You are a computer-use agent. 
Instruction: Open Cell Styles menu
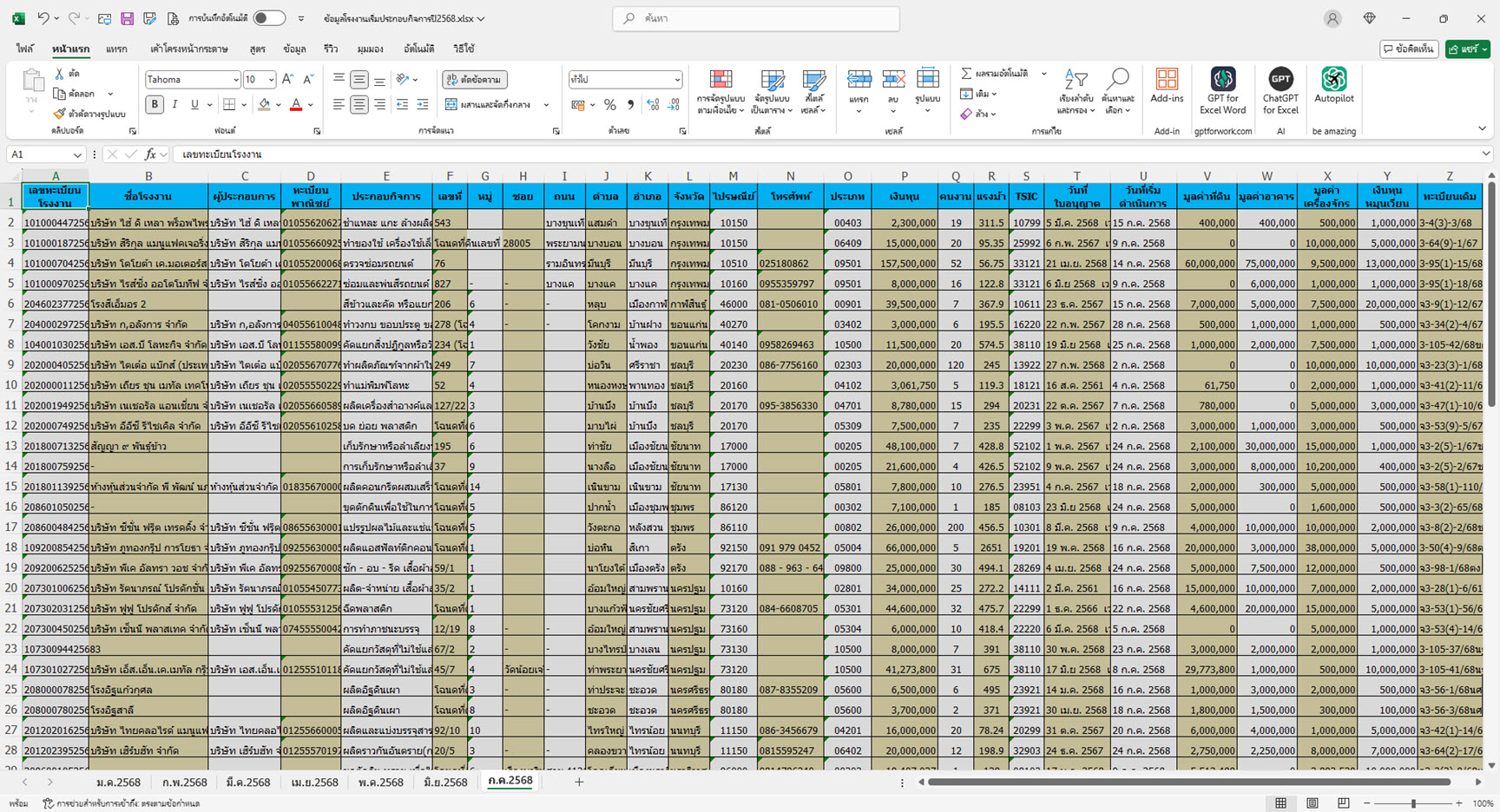coord(813,91)
